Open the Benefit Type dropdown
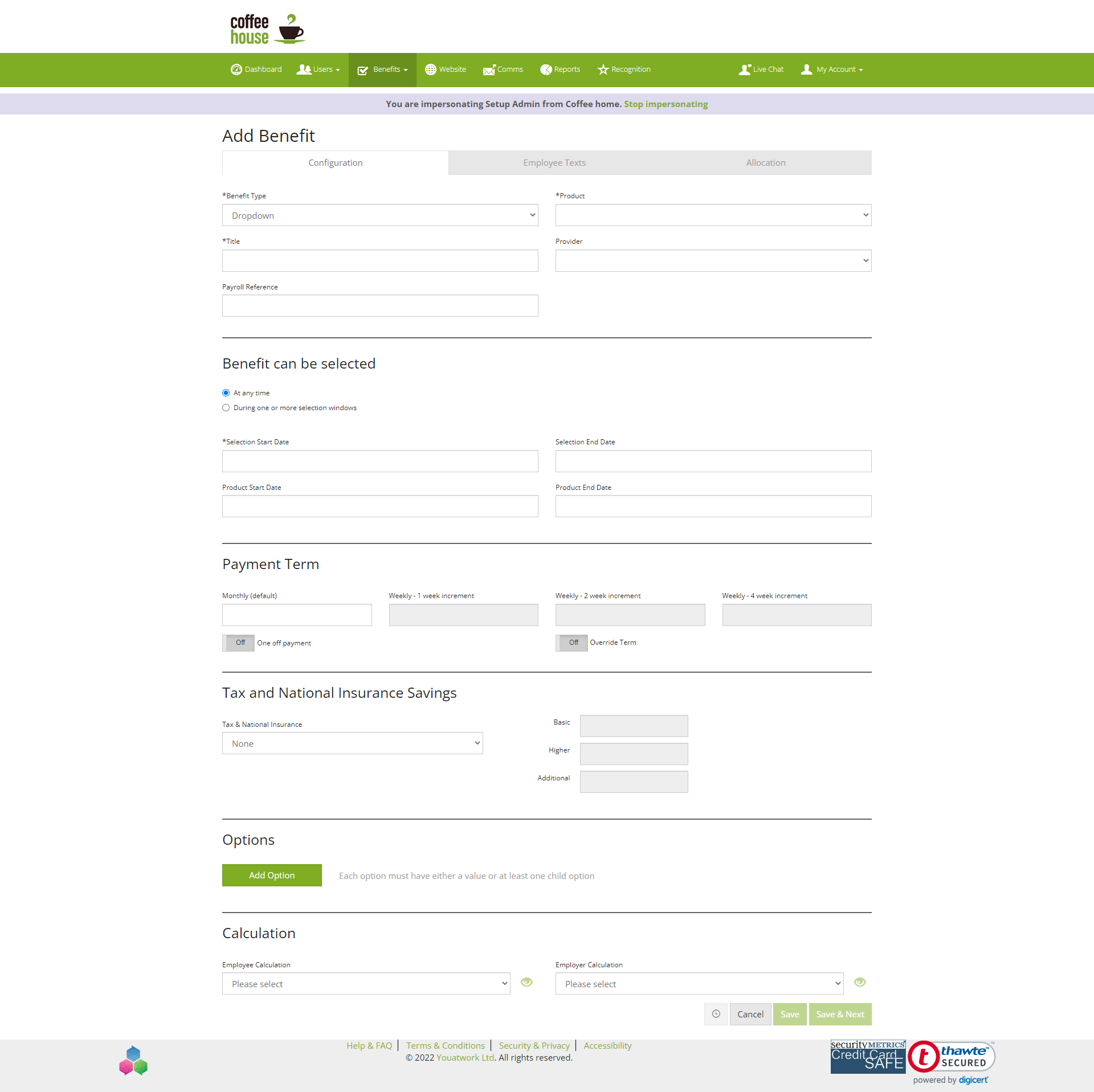The height and width of the screenshot is (1092, 1094). pyautogui.click(x=380, y=215)
